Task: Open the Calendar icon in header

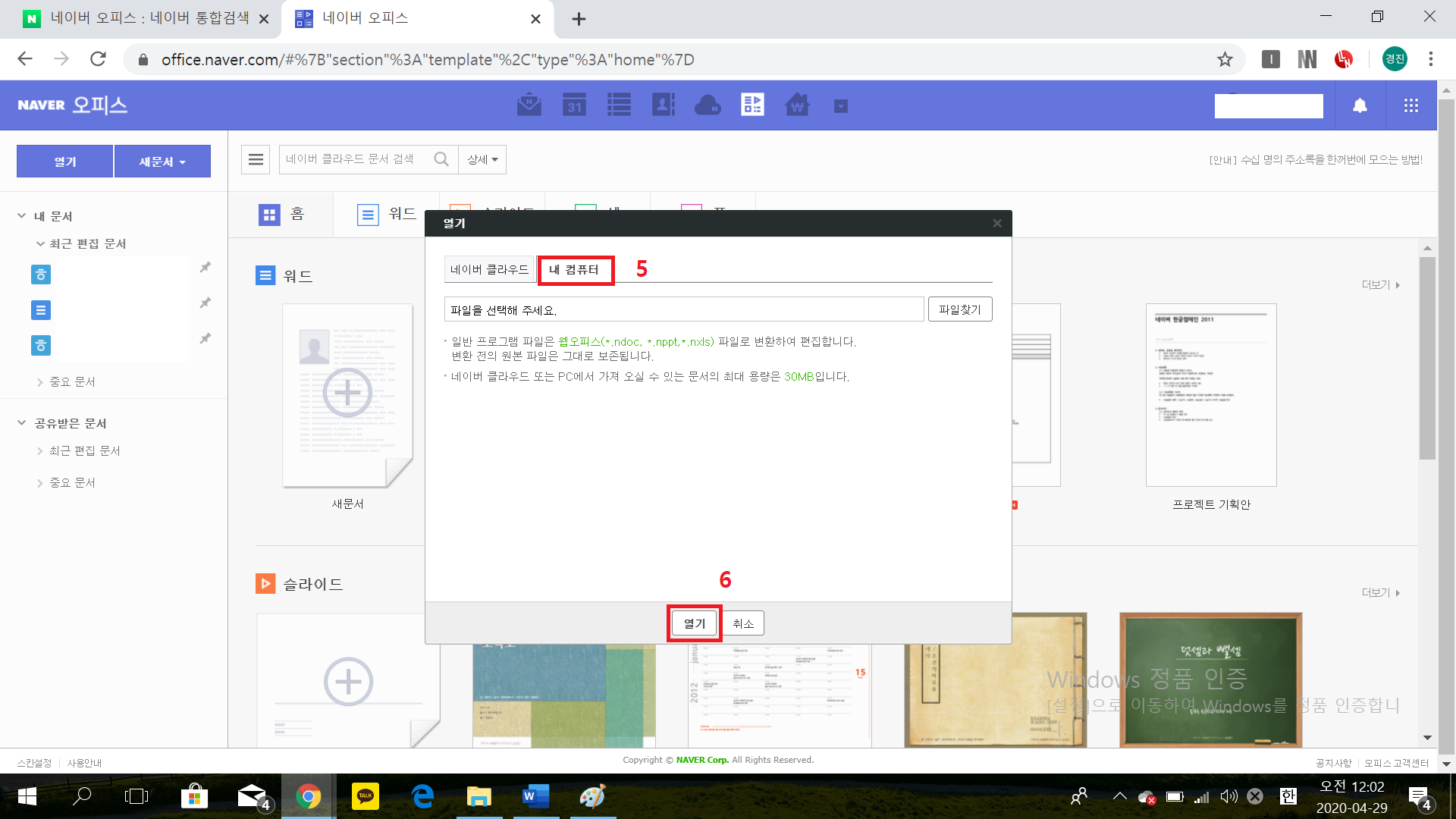Action: (x=574, y=105)
